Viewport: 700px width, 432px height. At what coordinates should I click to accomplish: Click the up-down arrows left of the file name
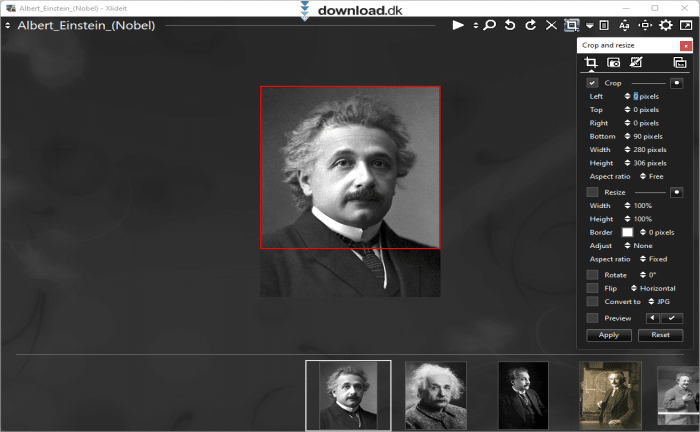tap(8, 25)
